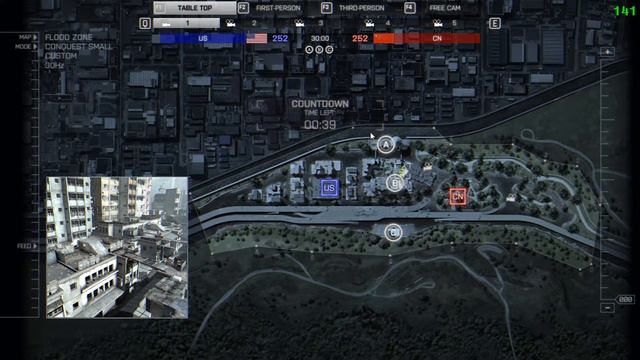Click the zoom out minus button
The width and height of the screenshot is (640, 360).
607,308
